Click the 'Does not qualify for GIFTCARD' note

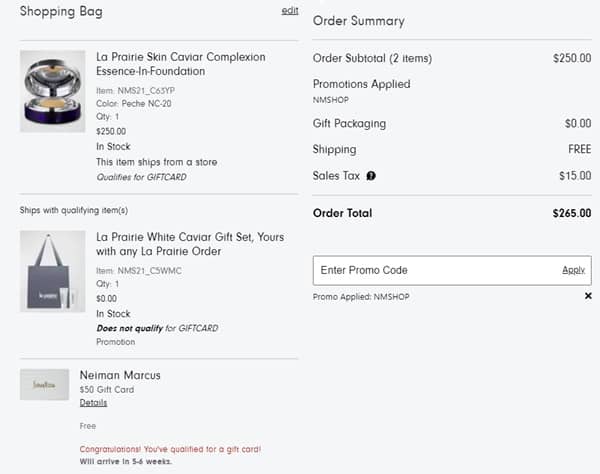coord(157,328)
